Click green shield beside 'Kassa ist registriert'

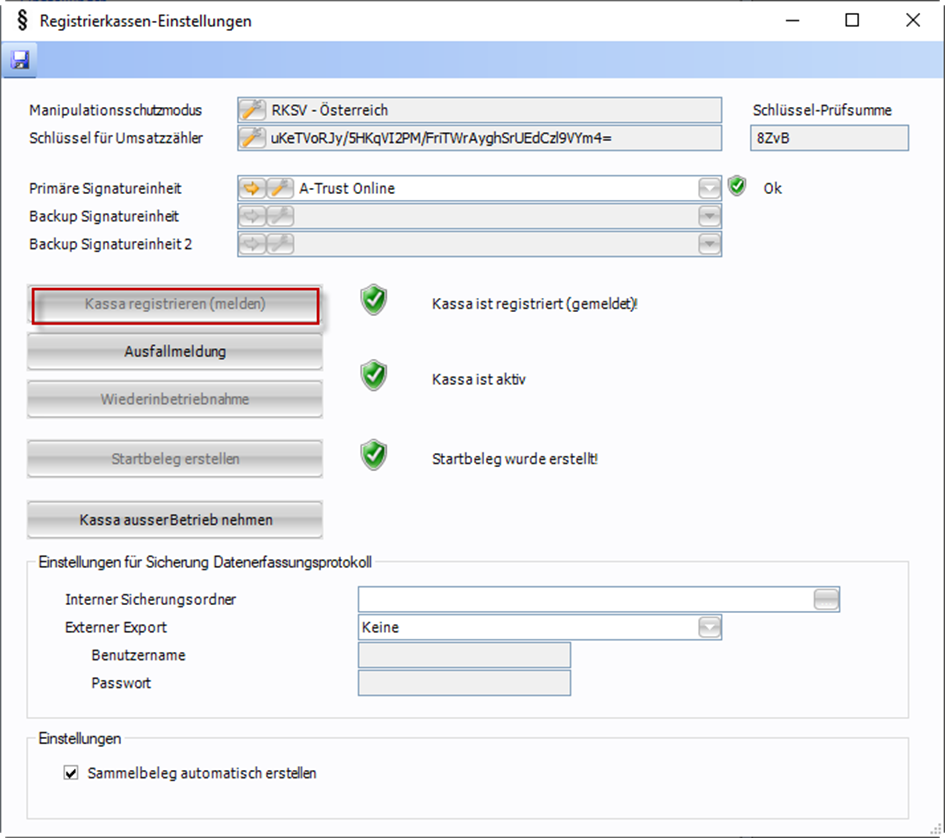[374, 301]
